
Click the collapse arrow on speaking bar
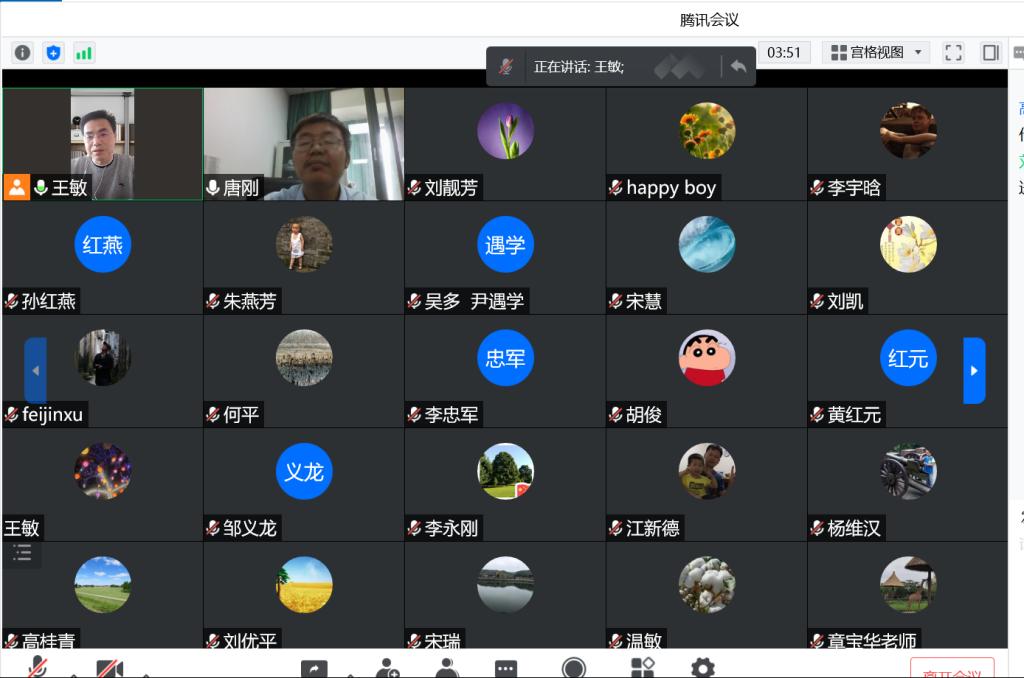(738, 67)
